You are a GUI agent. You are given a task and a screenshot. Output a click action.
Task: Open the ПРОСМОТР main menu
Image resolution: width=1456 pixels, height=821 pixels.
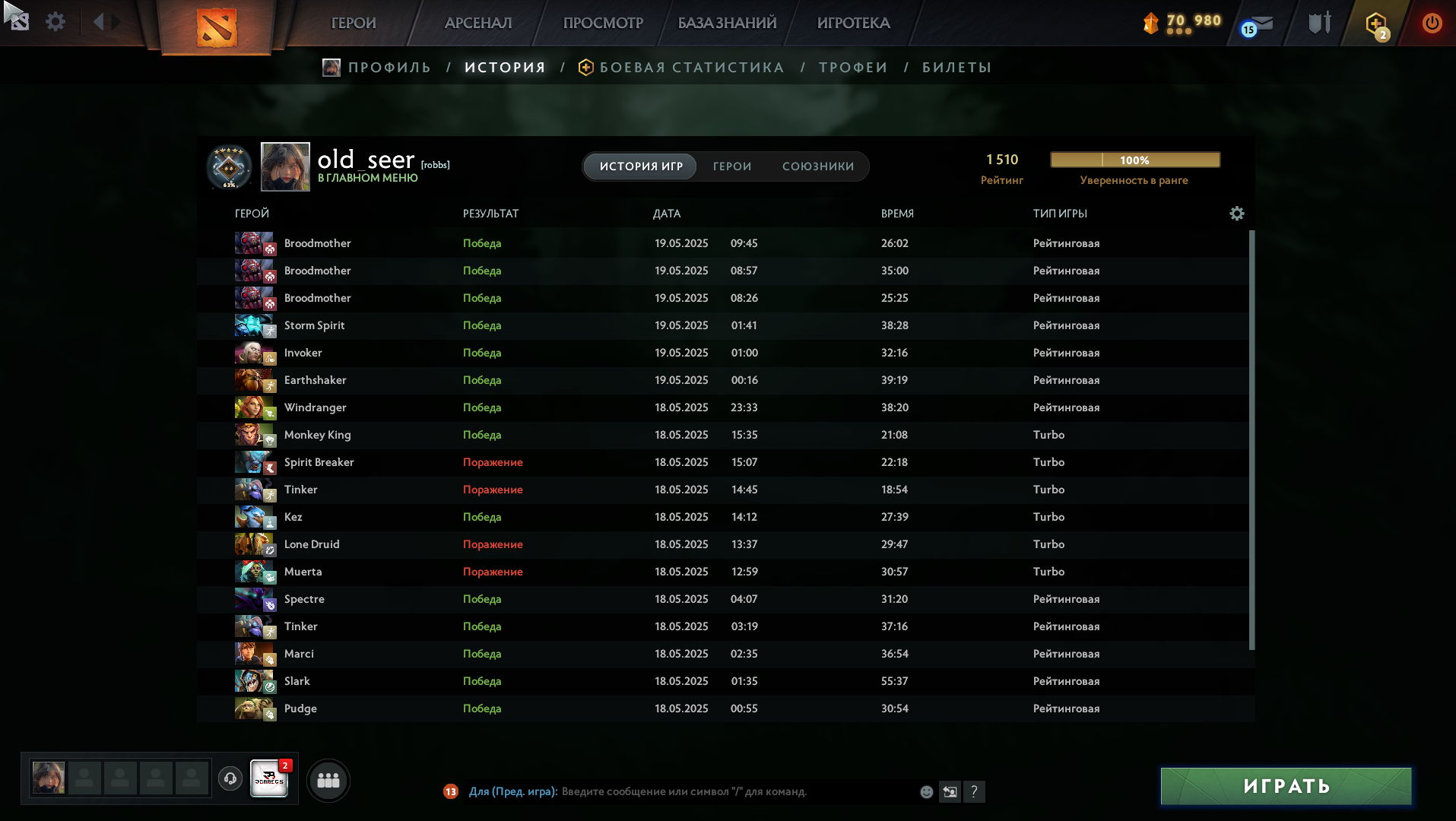603,23
